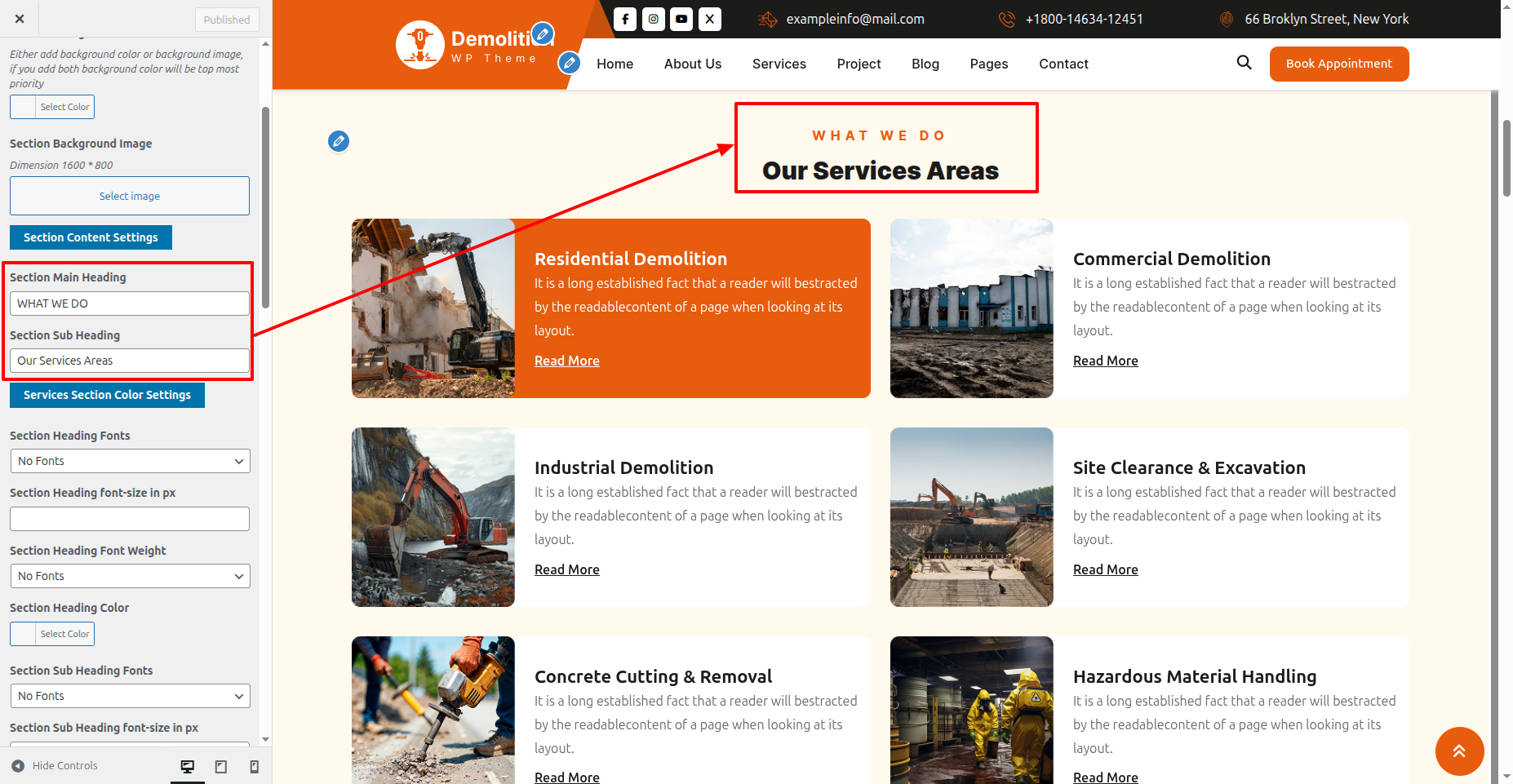Open the YouTube social icon link

tap(681, 19)
